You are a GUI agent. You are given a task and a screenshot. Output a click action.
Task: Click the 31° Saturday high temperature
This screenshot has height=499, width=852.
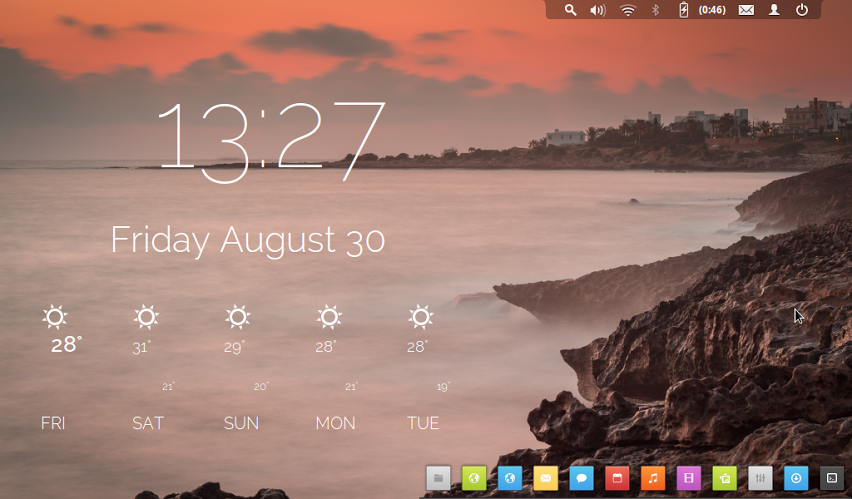click(x=142, y=347)
